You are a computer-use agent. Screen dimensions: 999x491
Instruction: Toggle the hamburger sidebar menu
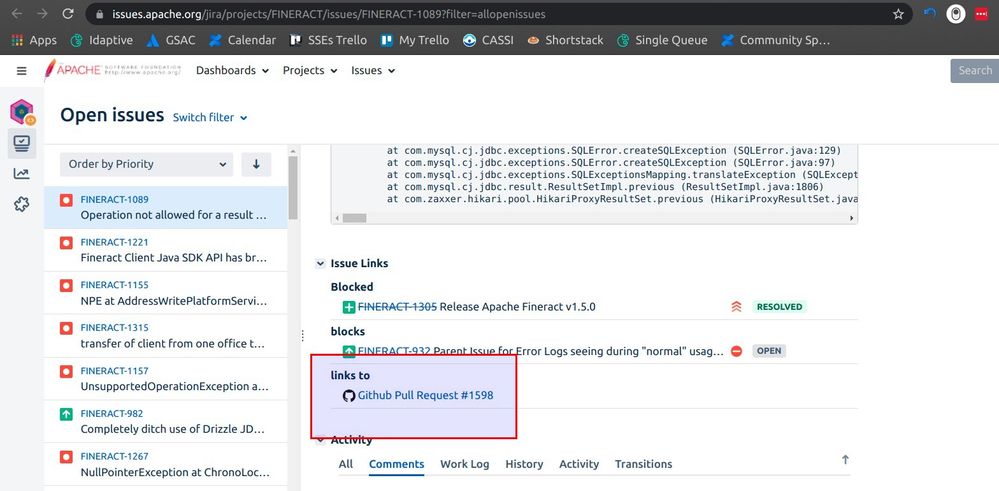pyautogui.click(x=22, y=71)
